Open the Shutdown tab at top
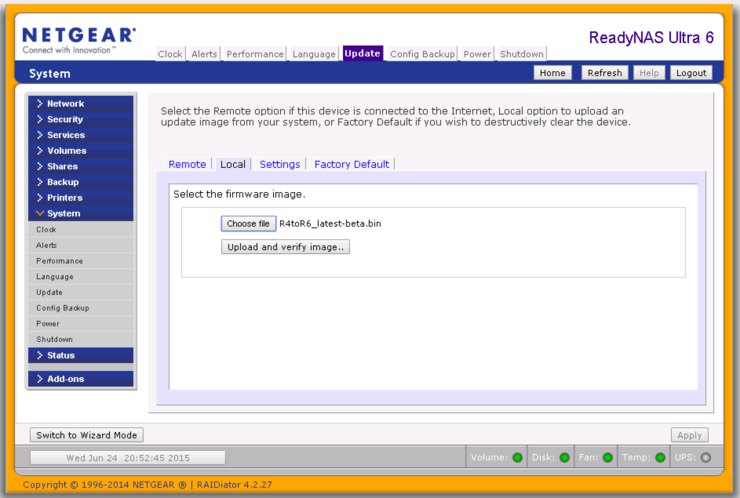This screenshot has width=740, height=498. pyautogui.click(x=521, y=54)
